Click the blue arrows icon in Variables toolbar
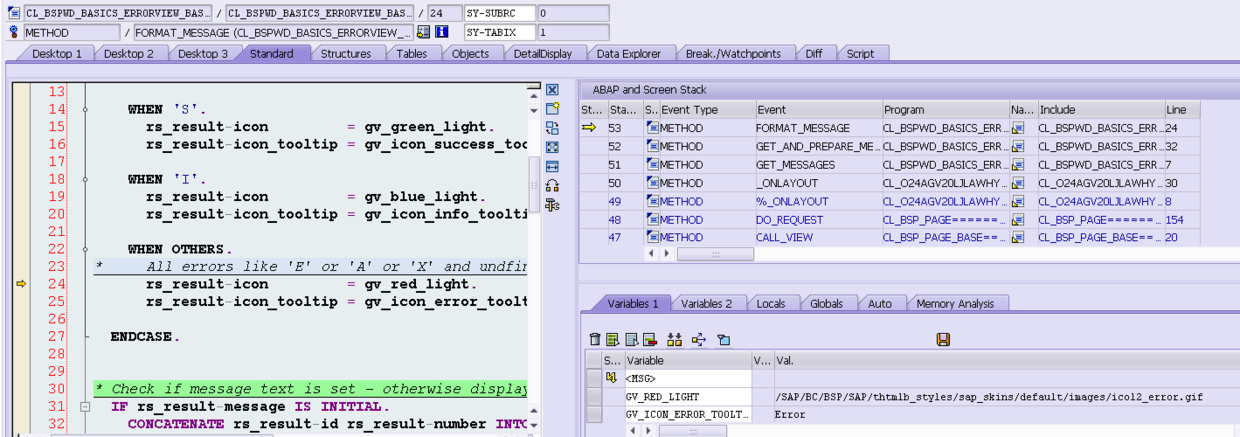Viewport: 1240px width, 437px height. pyautogui.click(x=699, y=340)
